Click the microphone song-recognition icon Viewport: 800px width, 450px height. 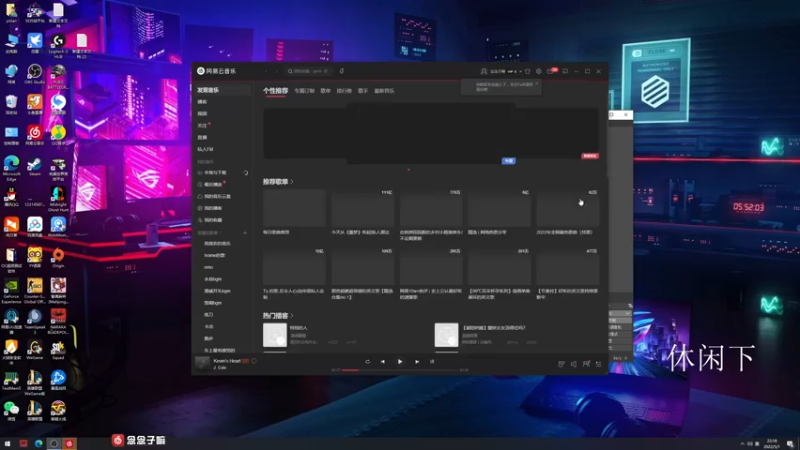(x=341, y=71)
